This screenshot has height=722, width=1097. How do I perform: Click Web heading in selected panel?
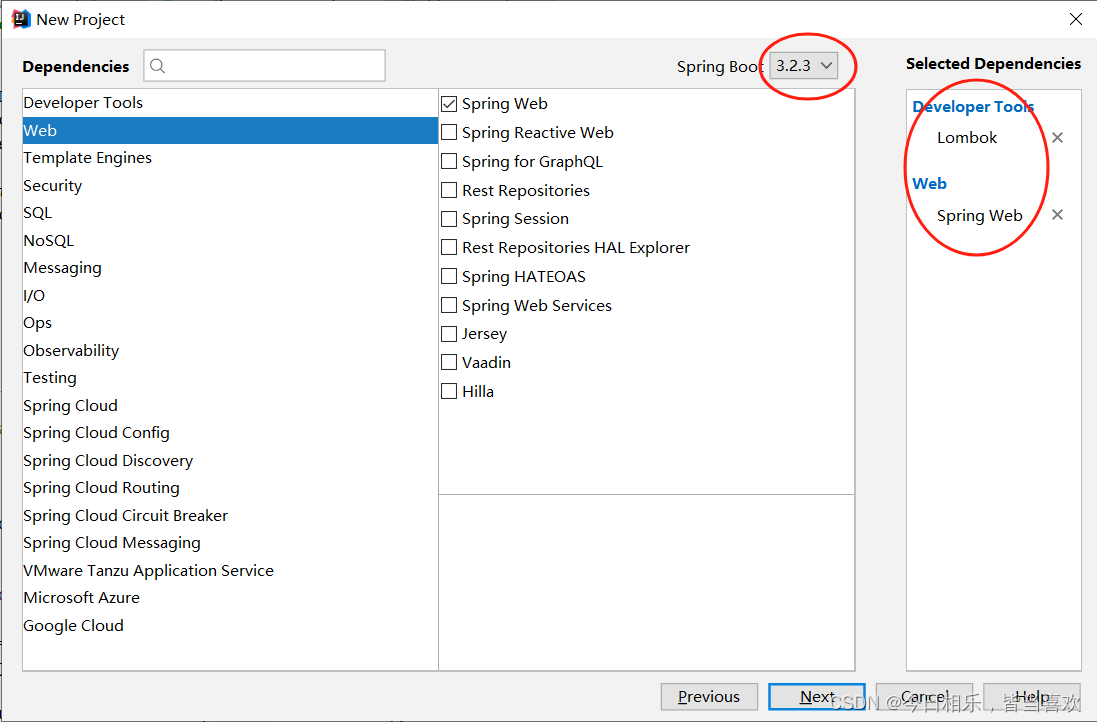(x=929, y=183)
